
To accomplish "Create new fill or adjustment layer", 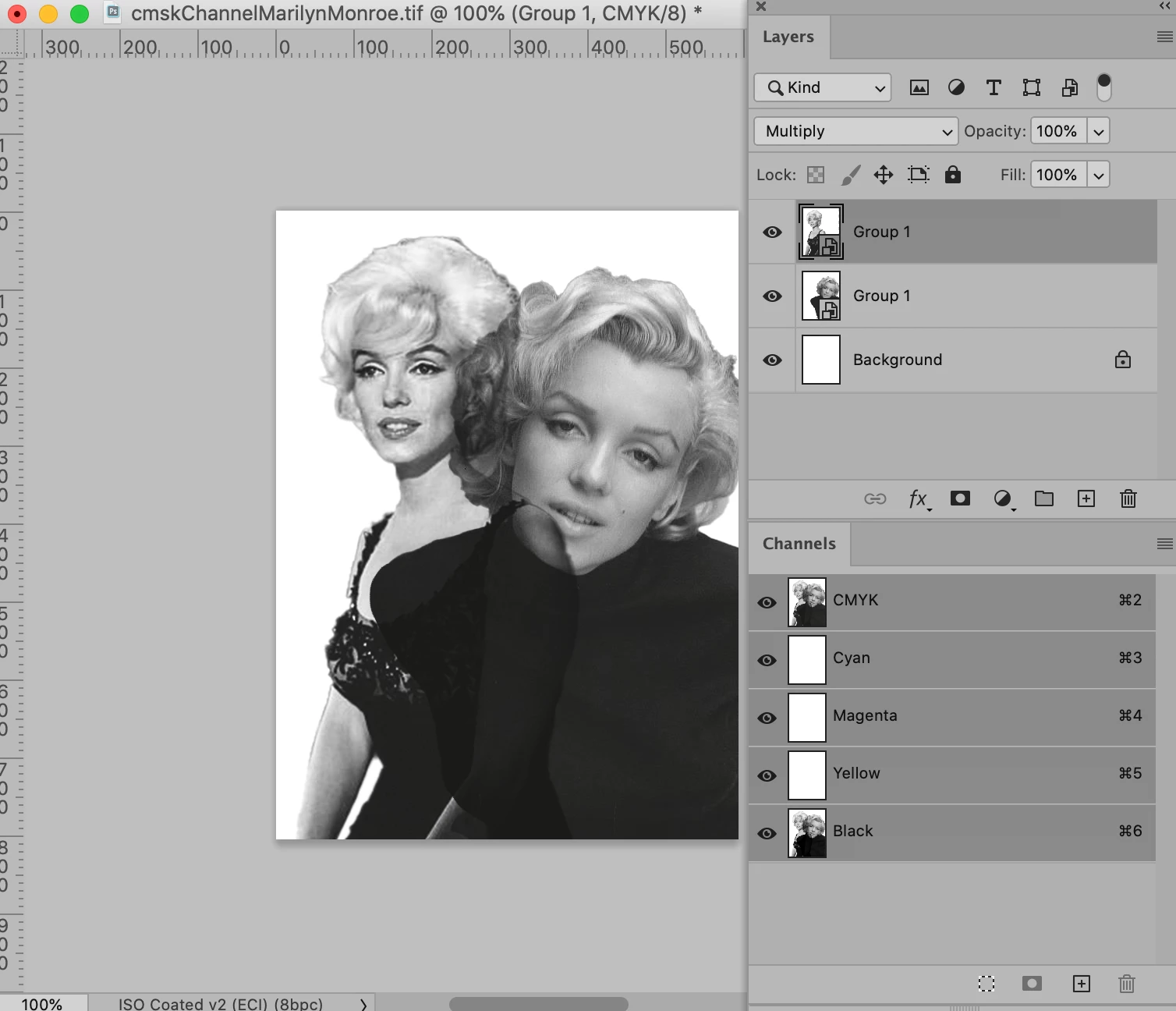I will click(x=1003, y=499).
